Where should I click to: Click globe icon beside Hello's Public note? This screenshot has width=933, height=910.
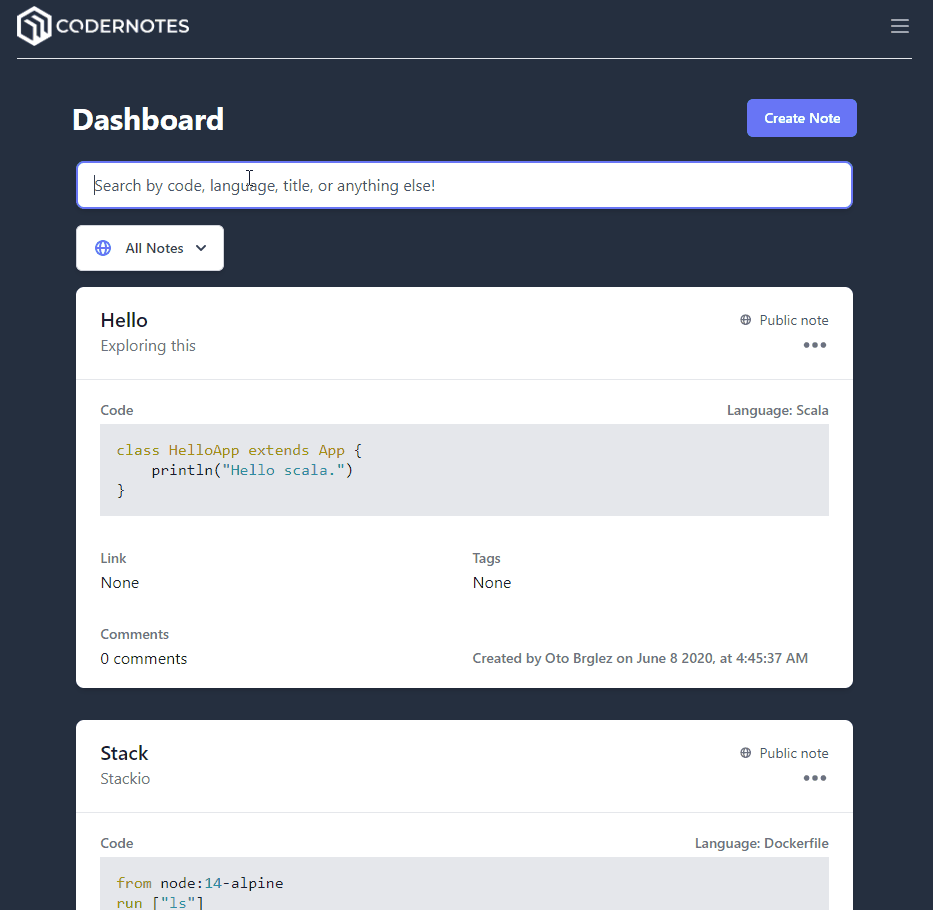pyautogui.click(x=746, y=320)
